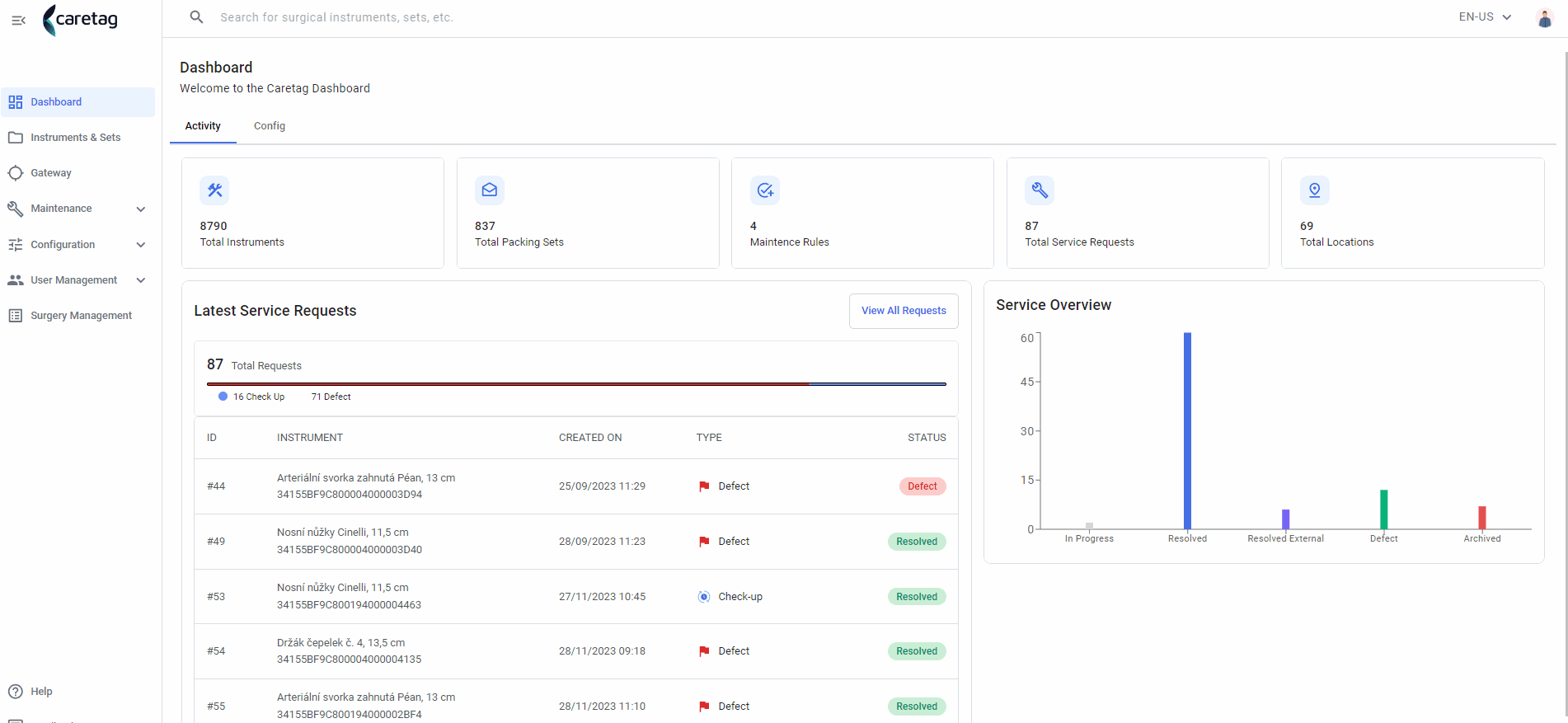
Task: Click the View All Requests button
Action: 904,311
